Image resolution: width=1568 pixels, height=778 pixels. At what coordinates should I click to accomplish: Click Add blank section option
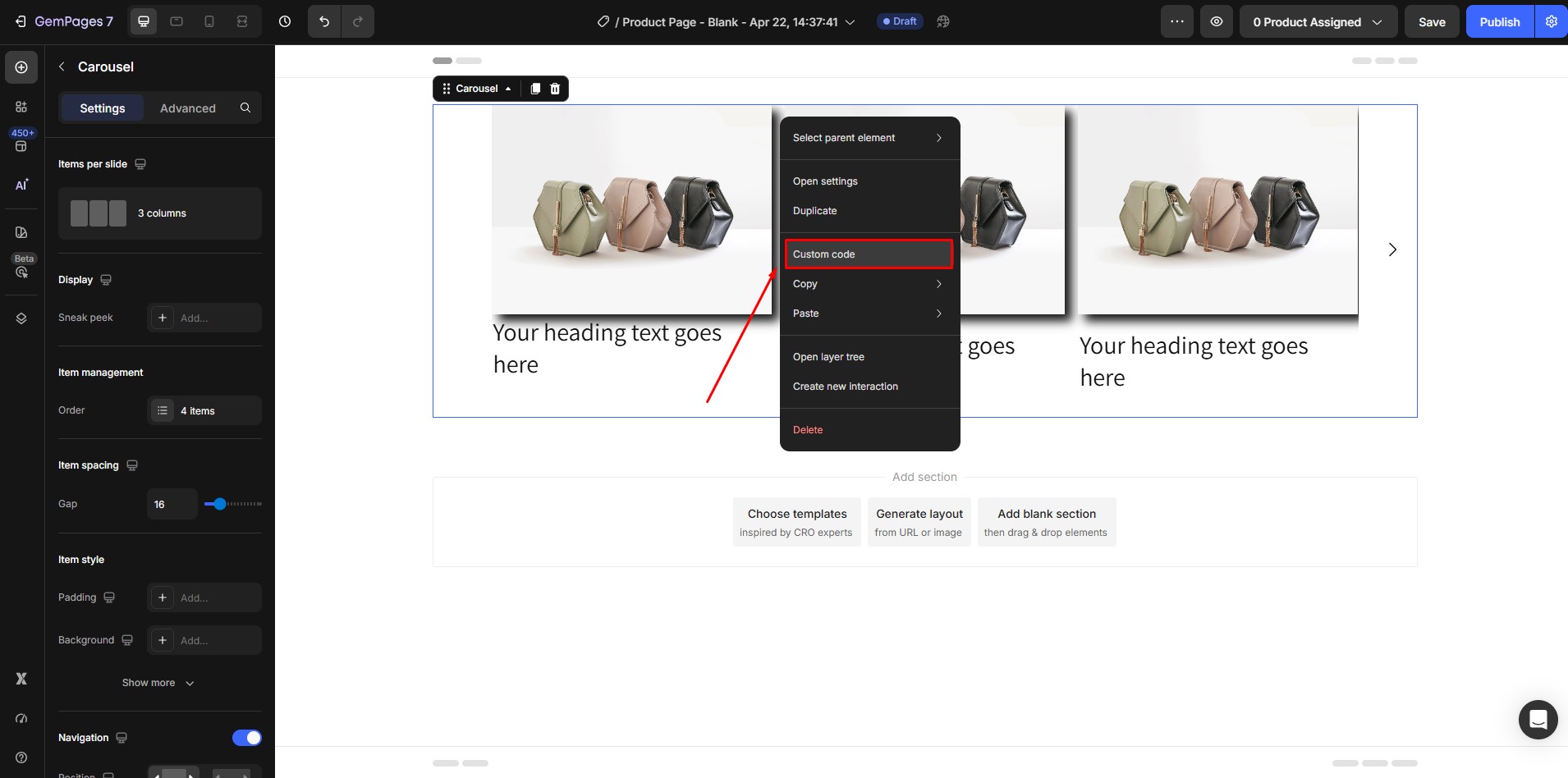pyautogui.click(x=1047, y=521)
